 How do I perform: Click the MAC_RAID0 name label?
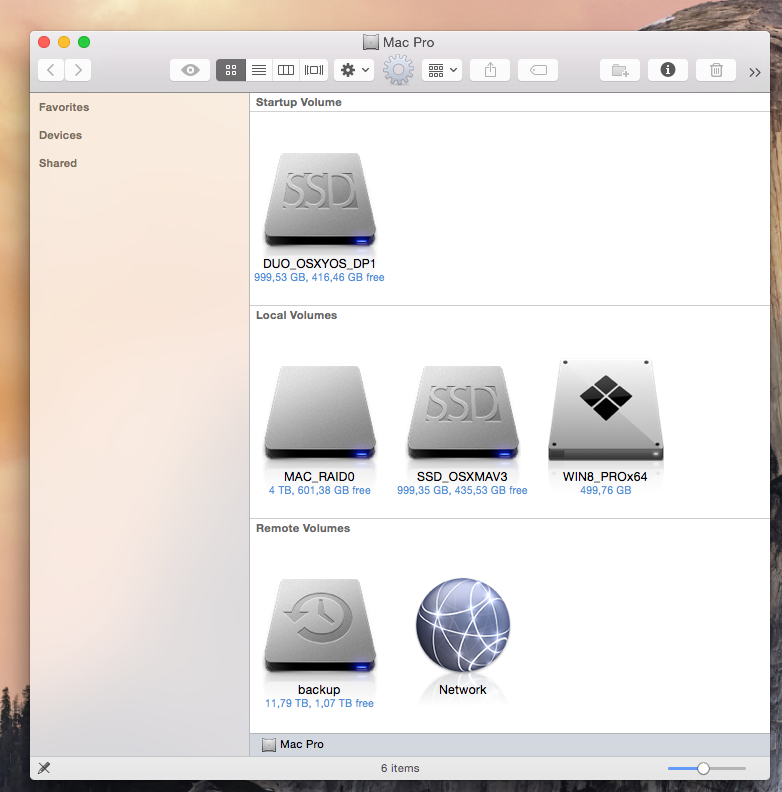click(x=319, y=477)
